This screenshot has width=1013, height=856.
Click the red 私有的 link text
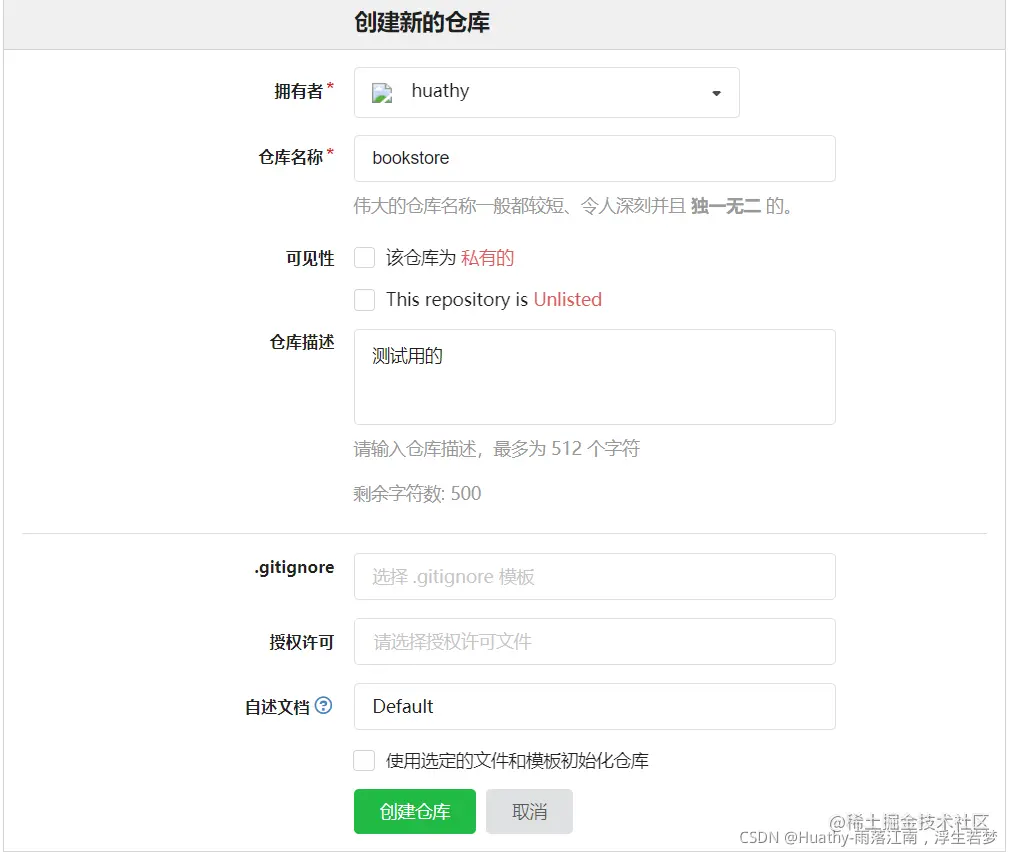[x=487, y=258]
